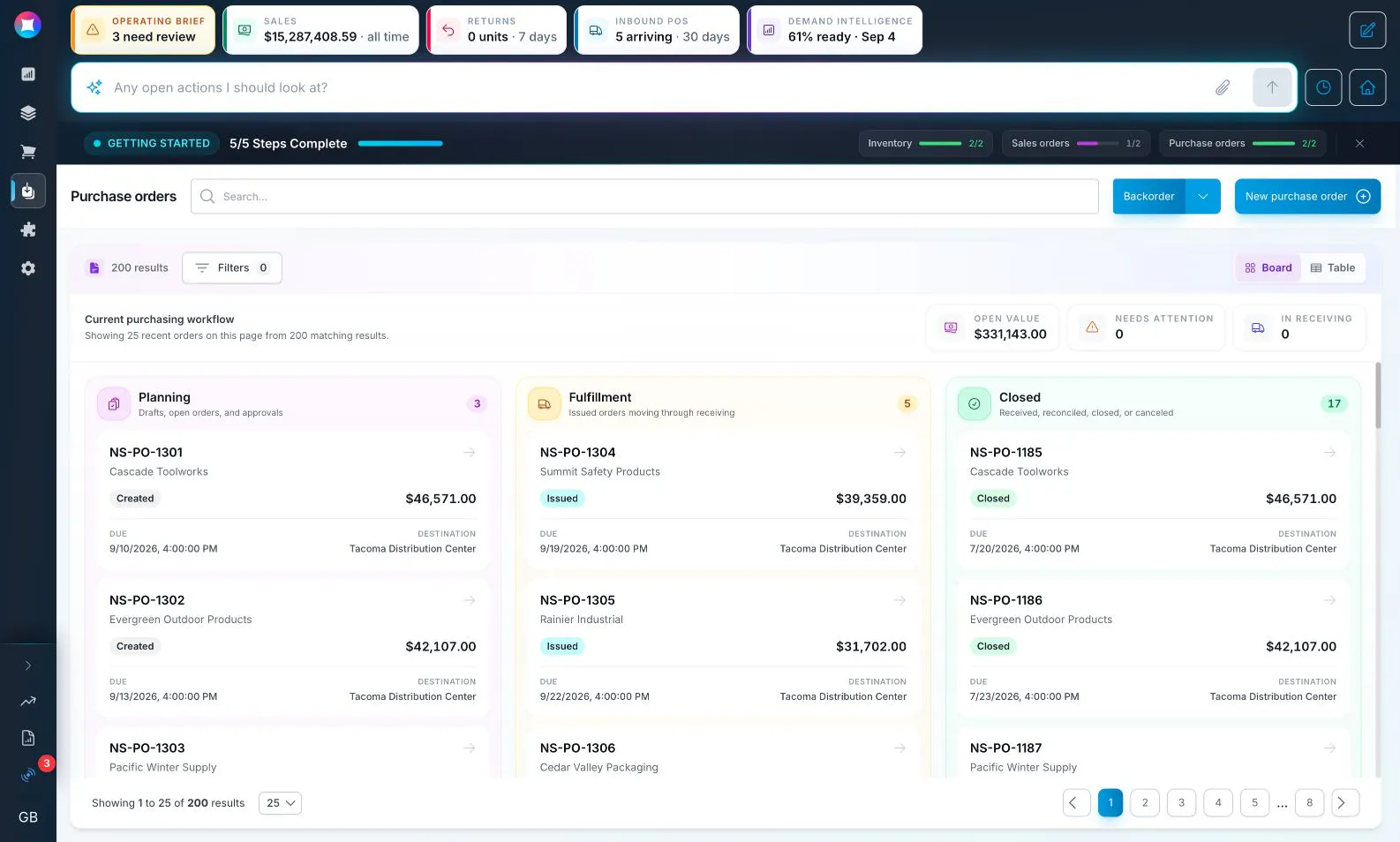This screenshot has width=1400, height=842.
Task: Dismiss the getting started banner
Action: coord(1359,143)
